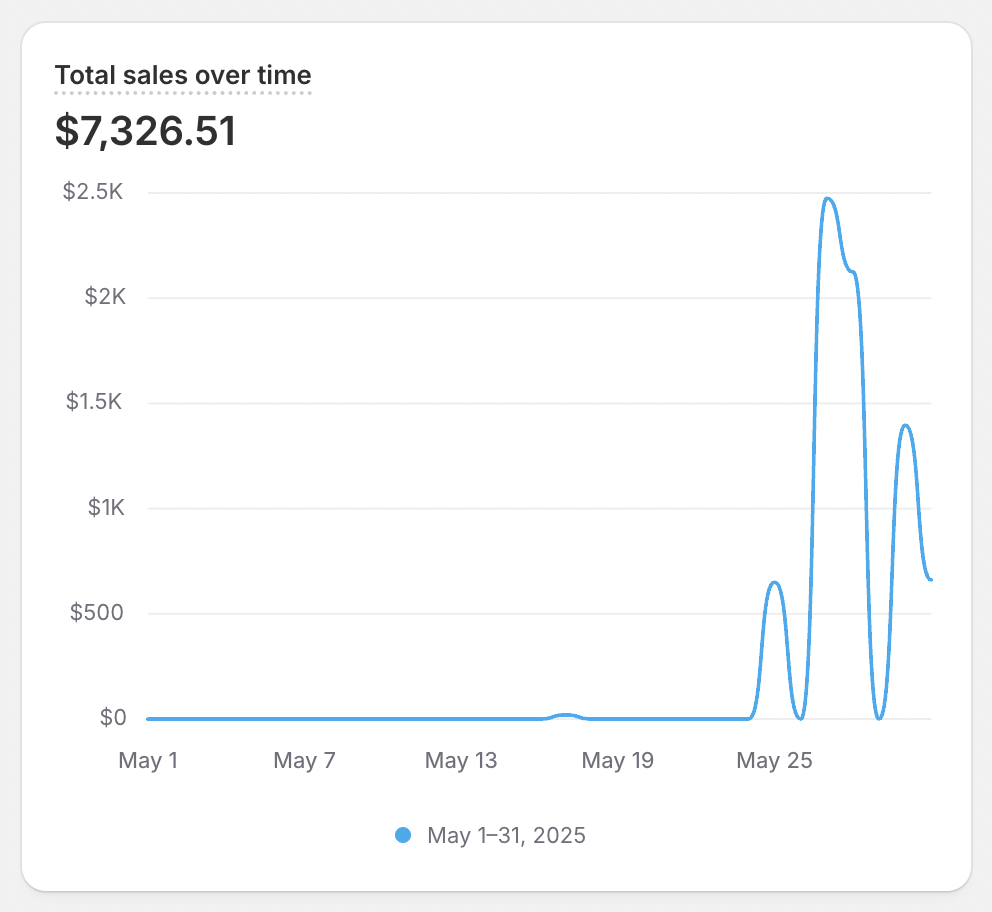Click the "$1.5K" y-axis label

pos(93,402)
